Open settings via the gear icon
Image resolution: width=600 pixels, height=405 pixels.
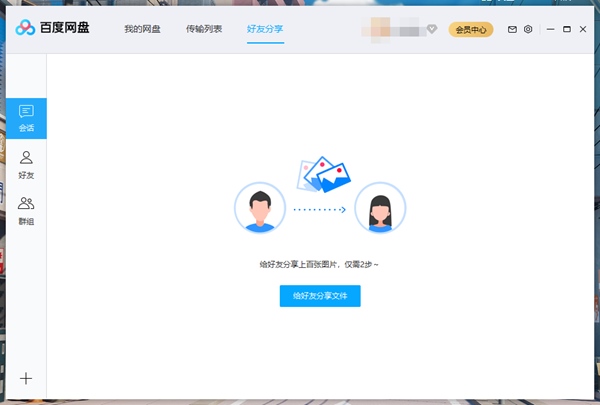tap(528, 29)
